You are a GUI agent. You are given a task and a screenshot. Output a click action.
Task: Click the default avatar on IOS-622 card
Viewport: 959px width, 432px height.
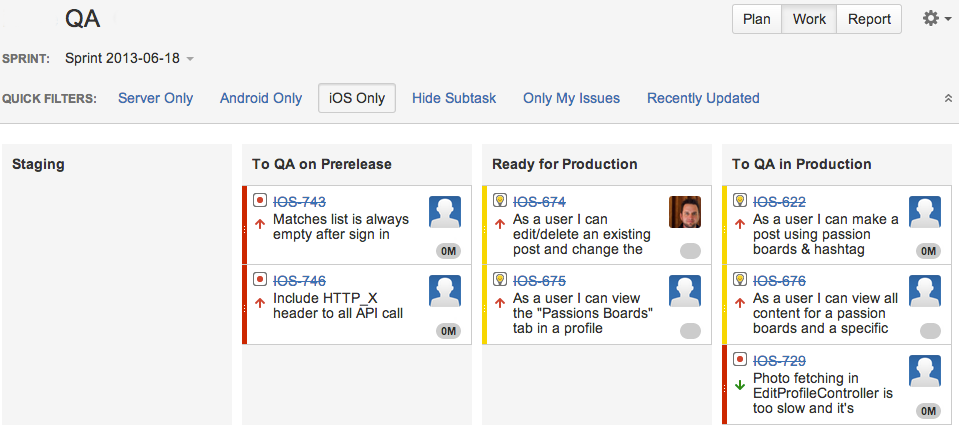925,212
